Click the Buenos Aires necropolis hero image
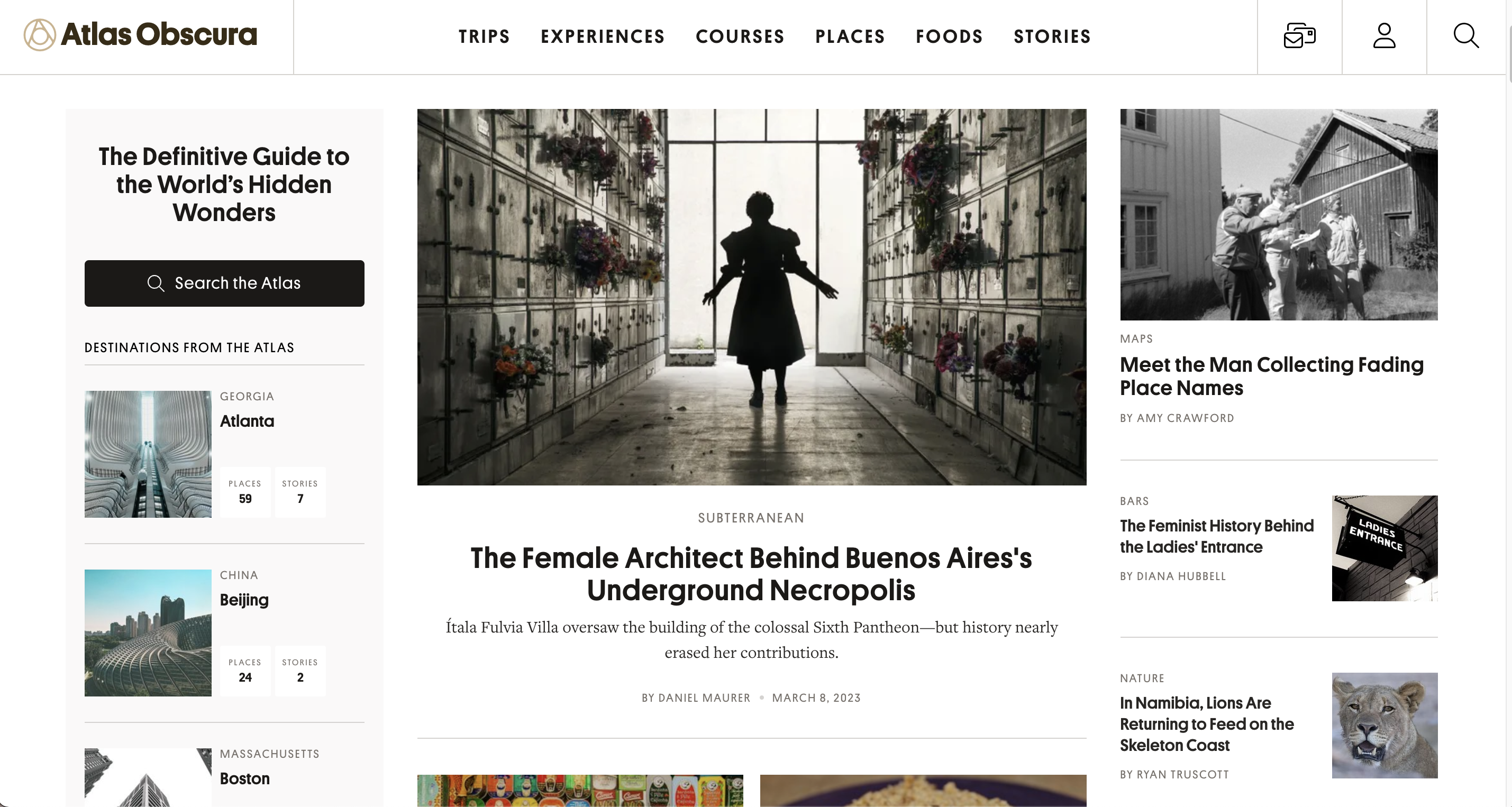The height and width of the screenshot is (807, 1512). (751, 297)
